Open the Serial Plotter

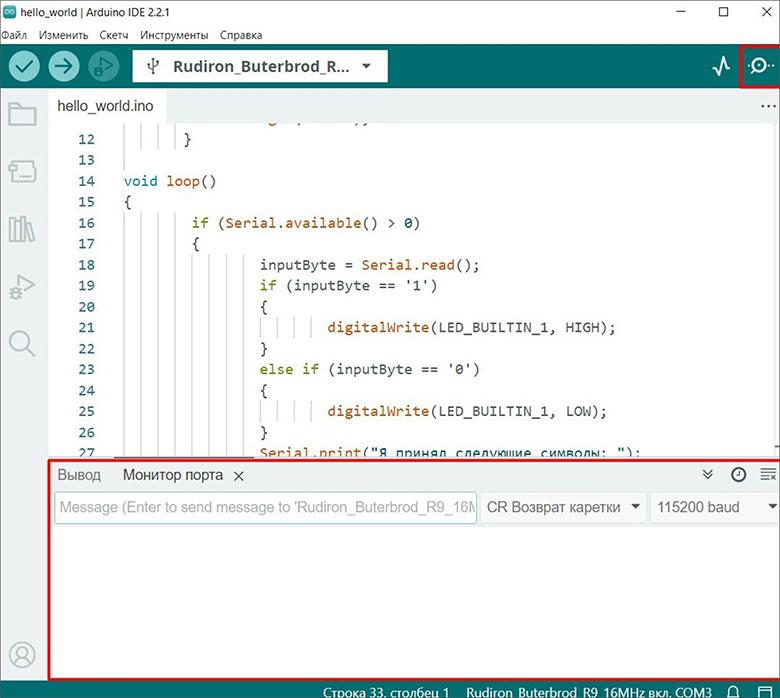pyautogui.click(x=721, y=66)
